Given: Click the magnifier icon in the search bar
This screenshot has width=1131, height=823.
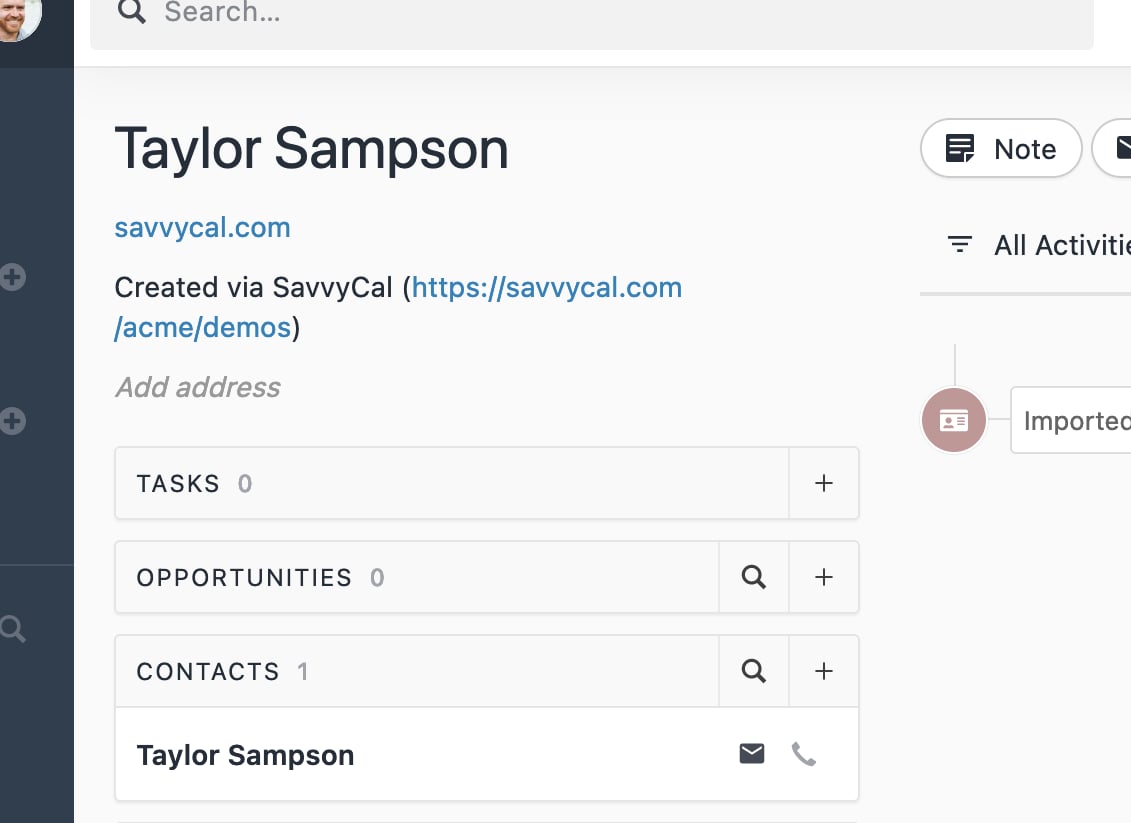Looking at the screenshot, I should 131,11.
